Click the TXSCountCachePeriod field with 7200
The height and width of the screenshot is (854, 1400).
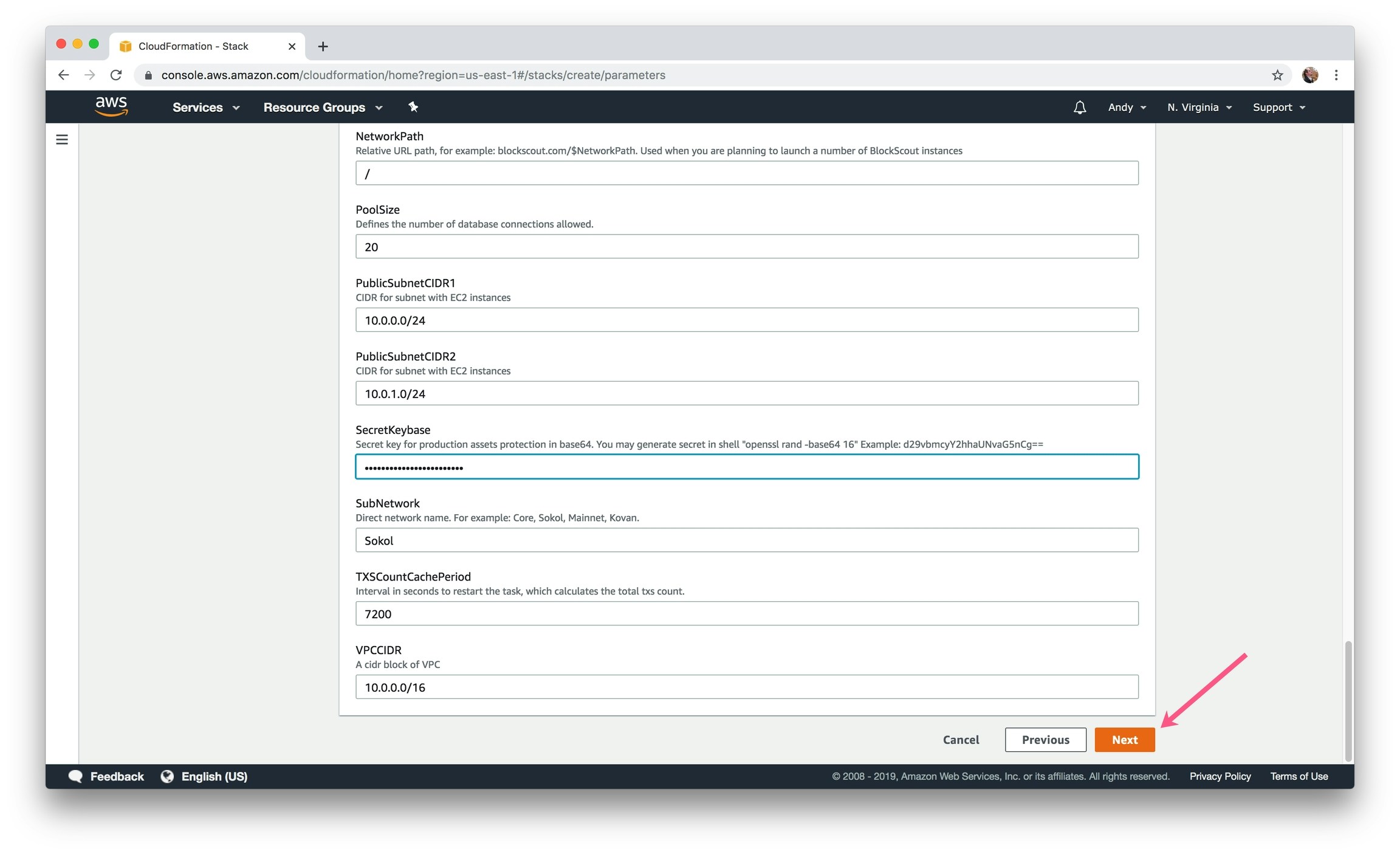pos(747,613)
